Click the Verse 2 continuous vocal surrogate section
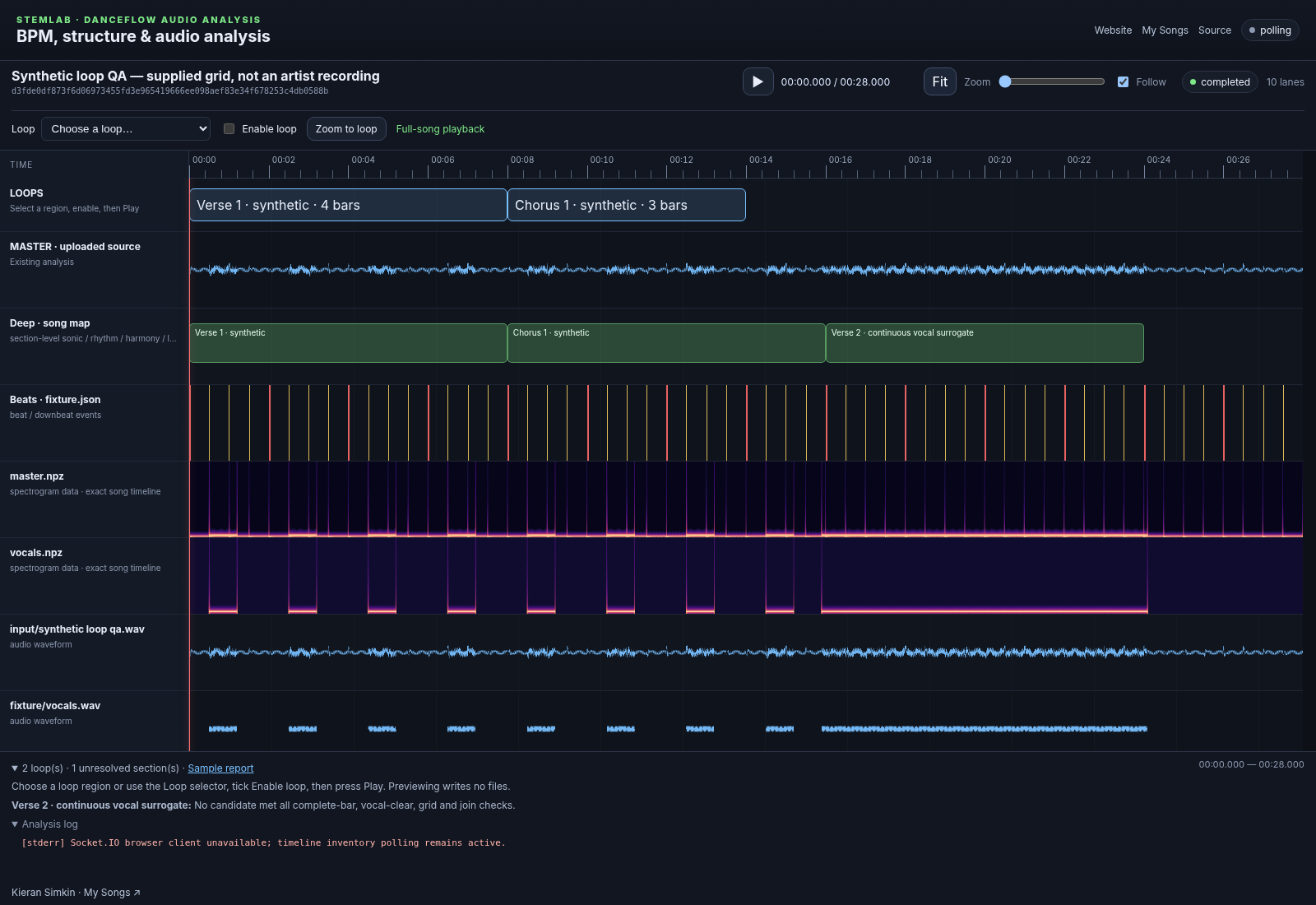This screenshot has height=905, width=1316. pos(985,343)
